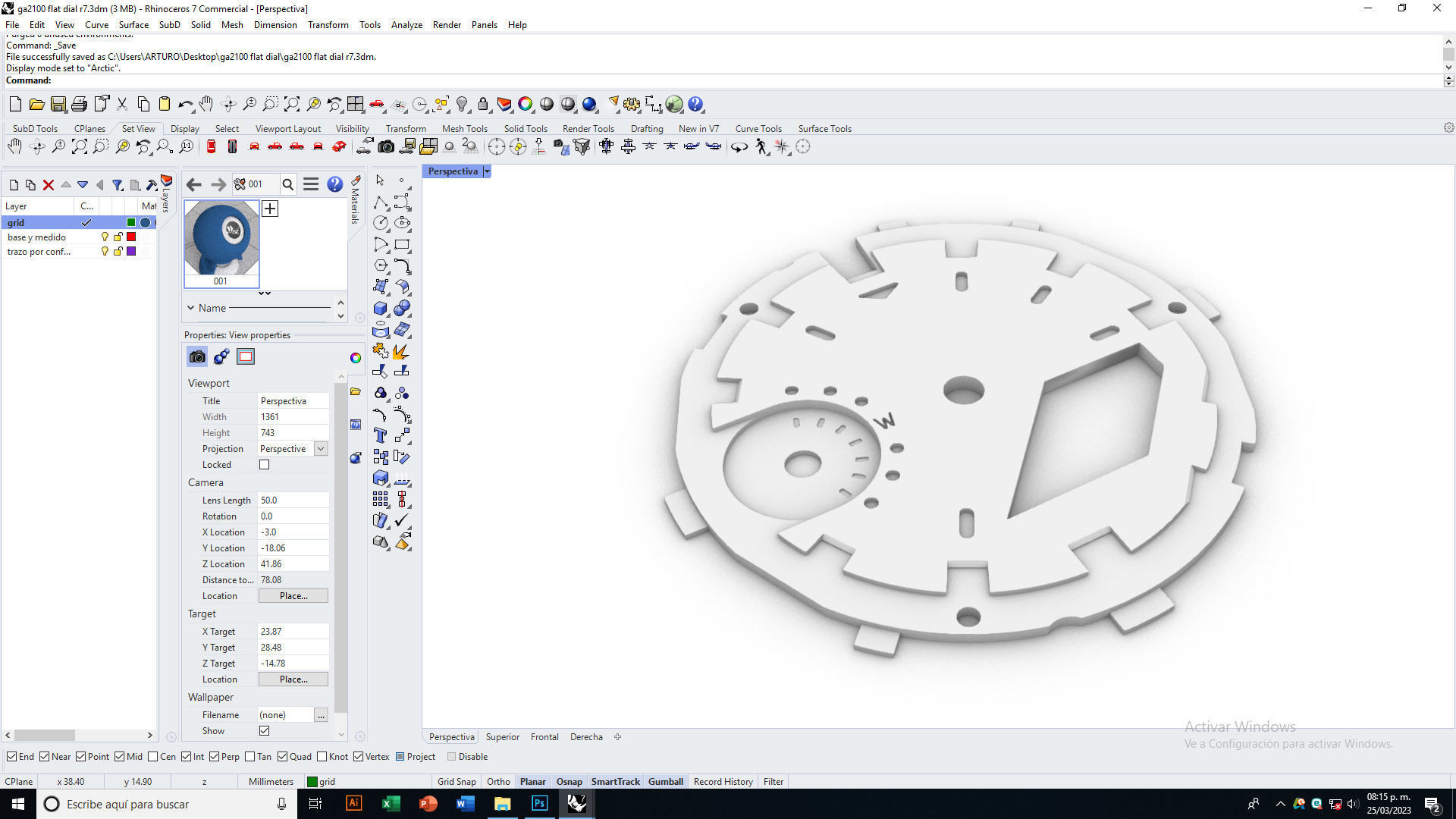The width and height of the screenshot is (1456, 819).
Task: Select the Circle tool in the left toolbar
Action: 381,223
